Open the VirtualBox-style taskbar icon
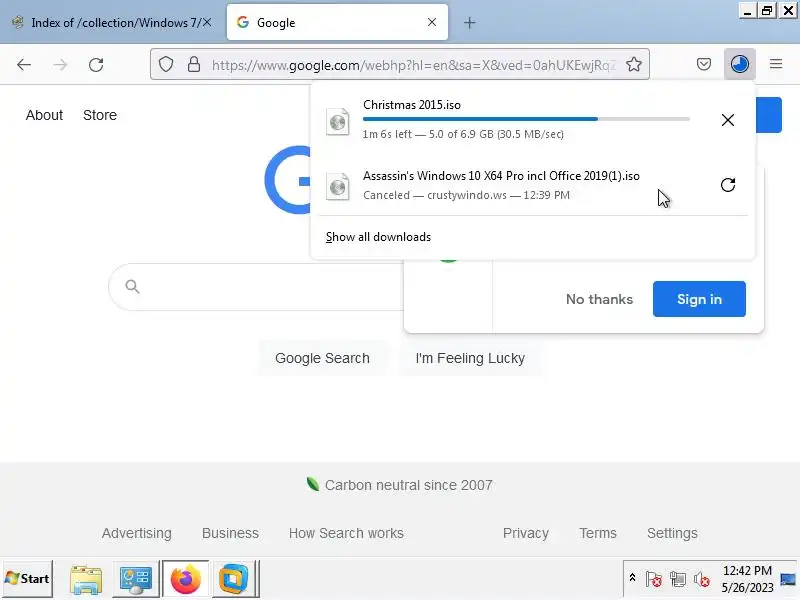800x600 pixels. click(x=233, y=579)
